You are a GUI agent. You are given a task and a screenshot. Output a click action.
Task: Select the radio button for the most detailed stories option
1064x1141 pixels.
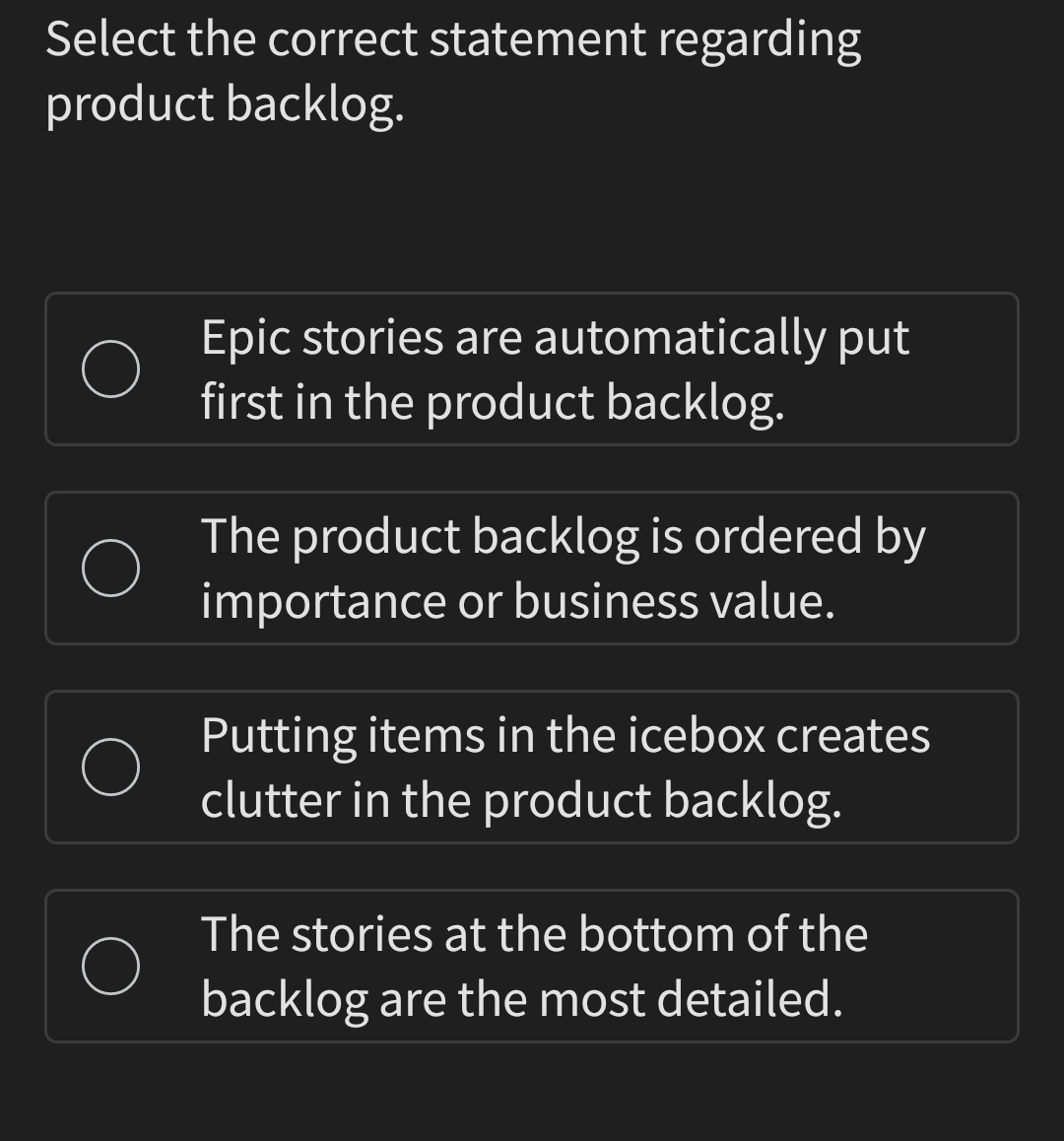(x=111, y=966)
